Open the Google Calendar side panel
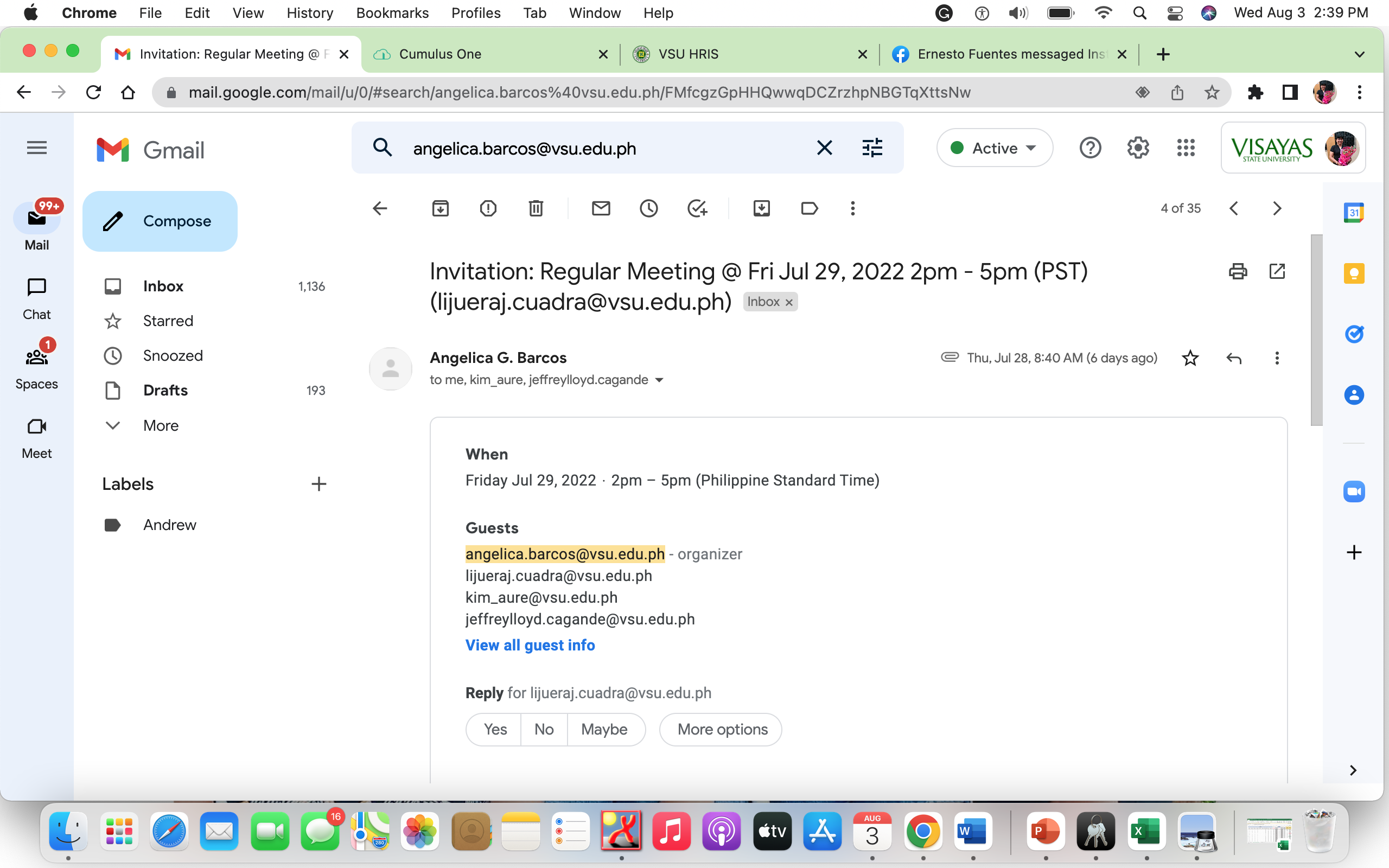Screen dimensions: 1389x868 (x=1353, y=213)
